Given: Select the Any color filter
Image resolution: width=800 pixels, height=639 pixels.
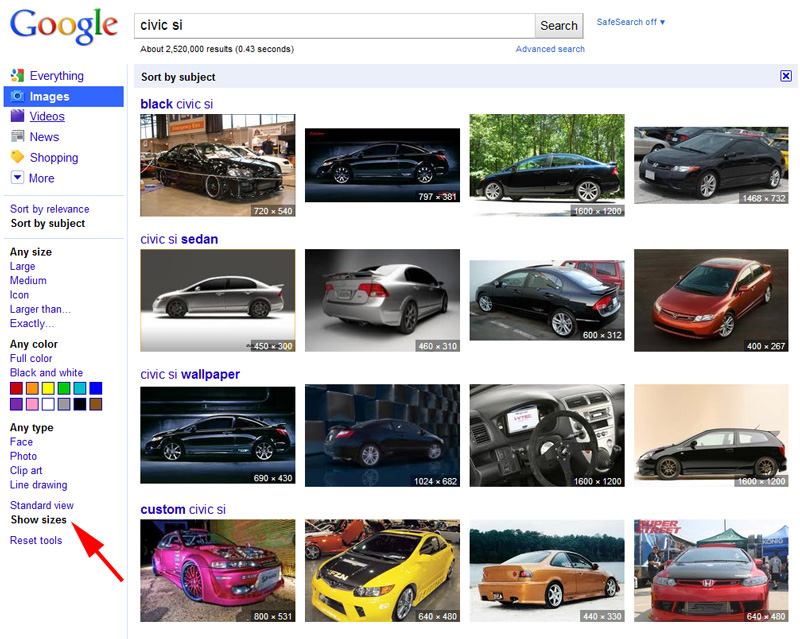Looking at the screenshot, I should click(34, 344).
